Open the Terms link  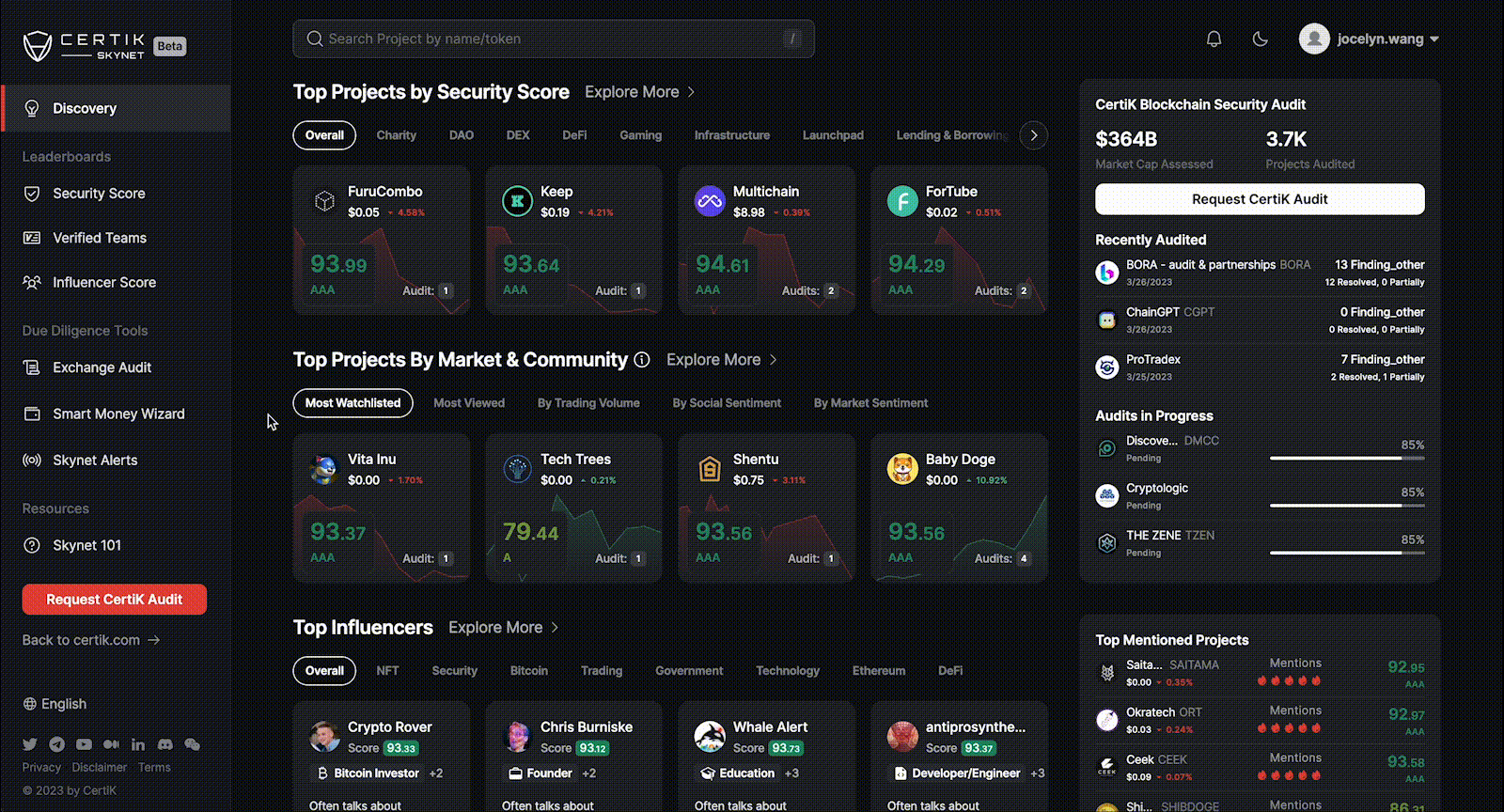click(154, 767)
